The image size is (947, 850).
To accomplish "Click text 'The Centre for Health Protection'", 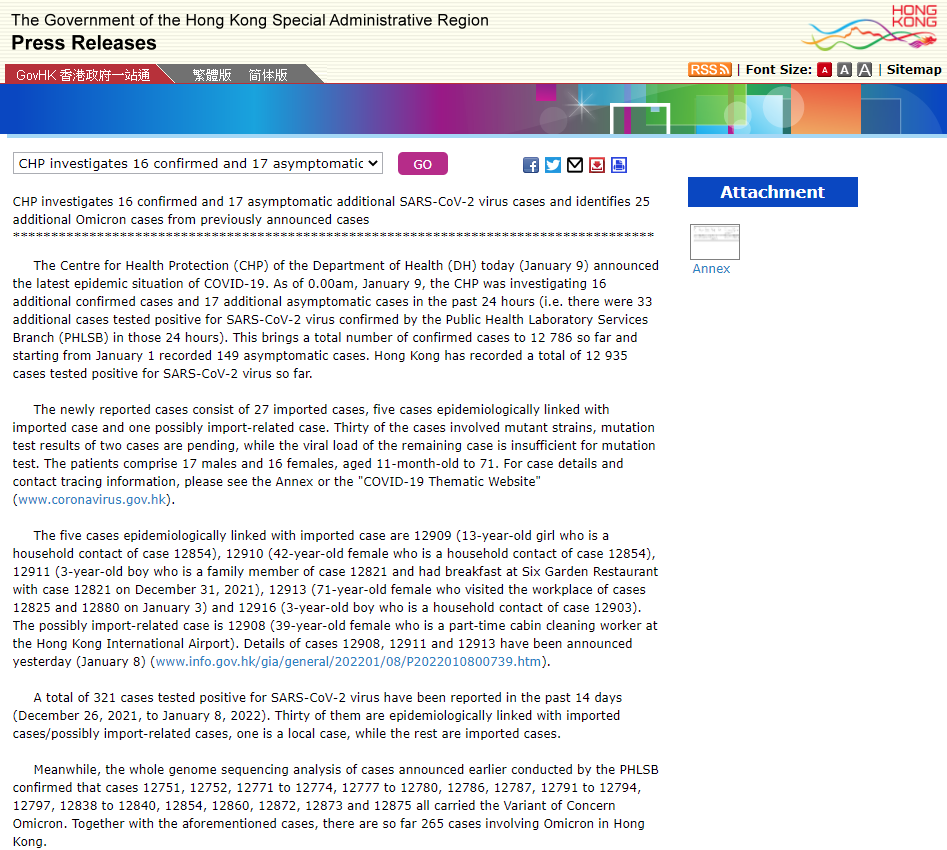I will pyautogui.click(x=132, y=266).
